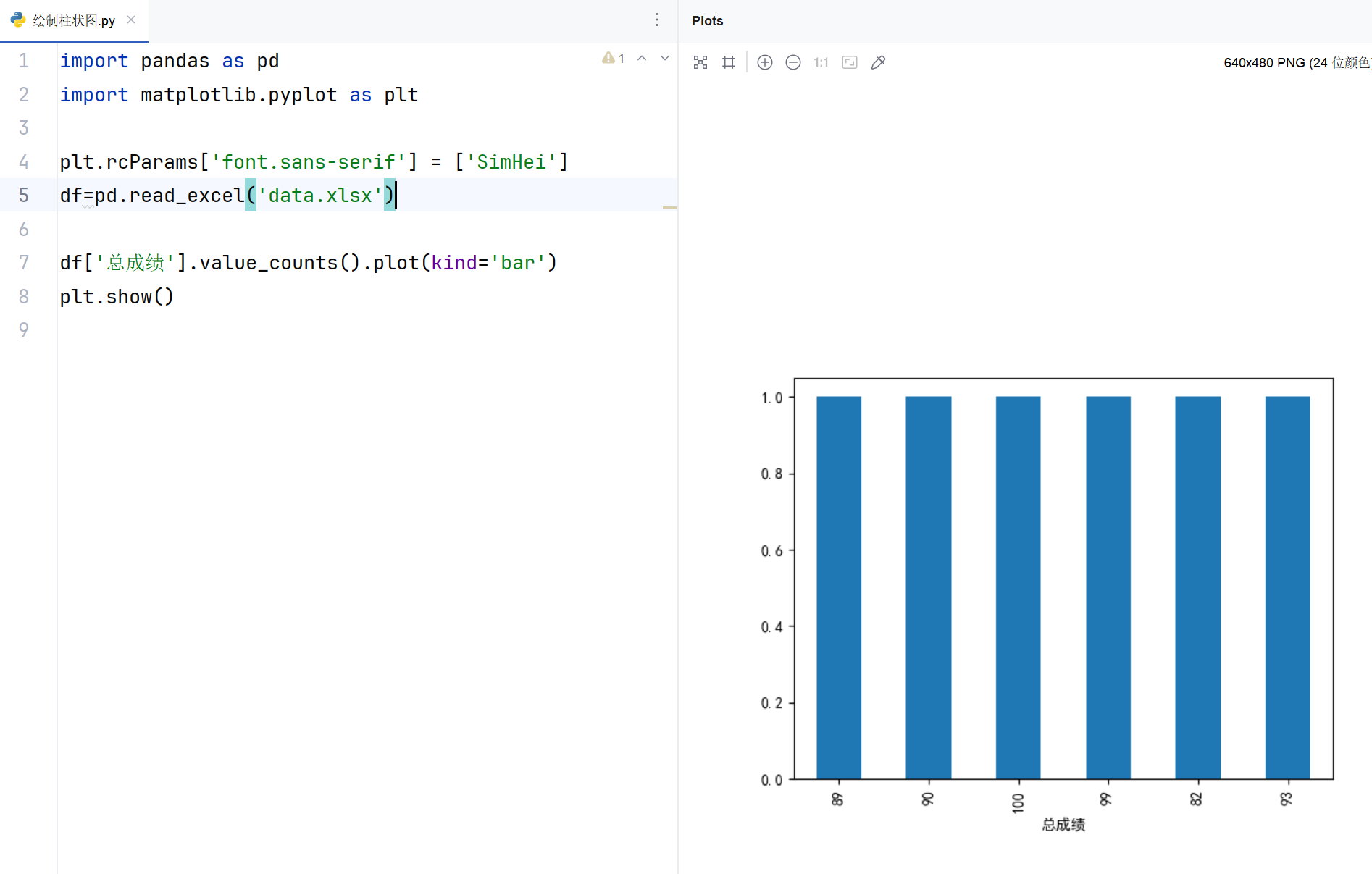
Task: Open the Plots panel header
Action: pos(708,21)
